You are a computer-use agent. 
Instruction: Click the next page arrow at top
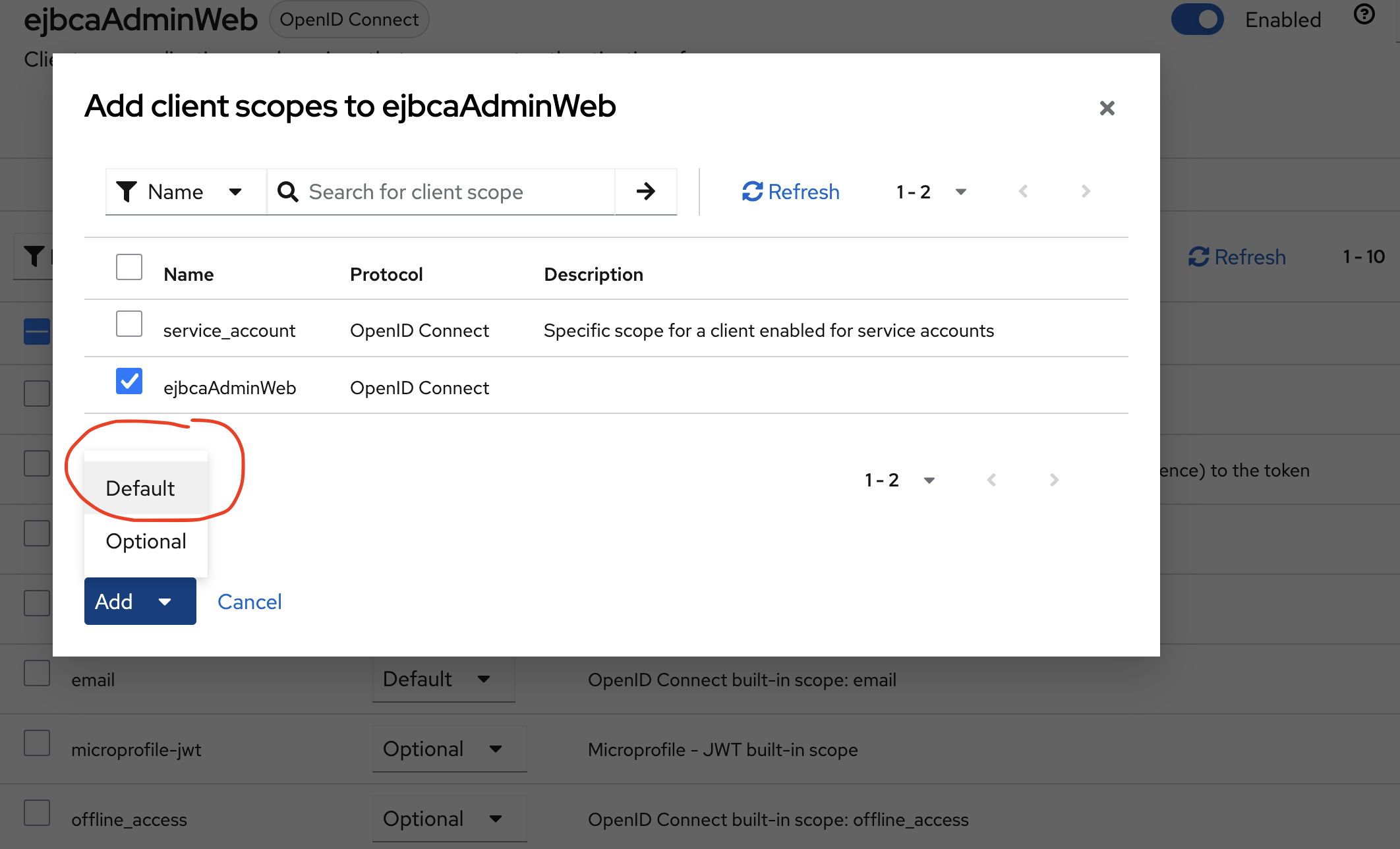coord(1086,191)
